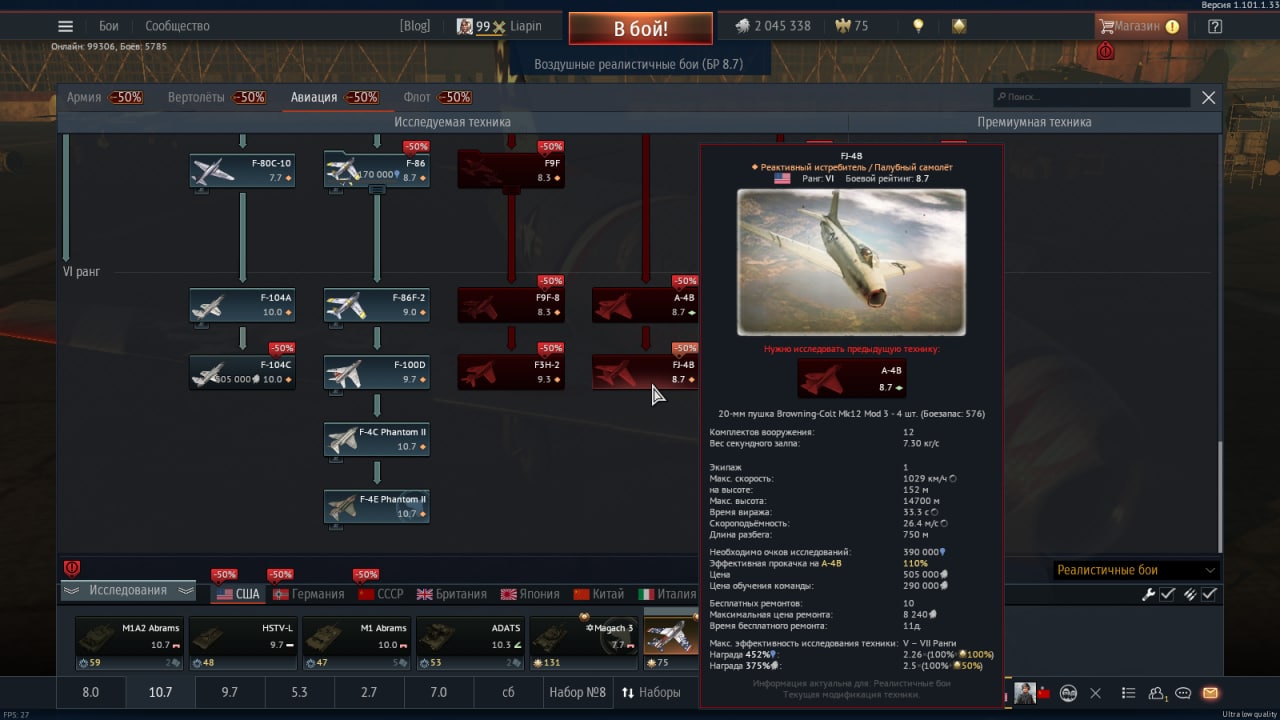This screenshot has width=1280, height=720.
Task: Click the silver lions balance 2 045 338
Action: pyautogui.click(x=773, y=27)
